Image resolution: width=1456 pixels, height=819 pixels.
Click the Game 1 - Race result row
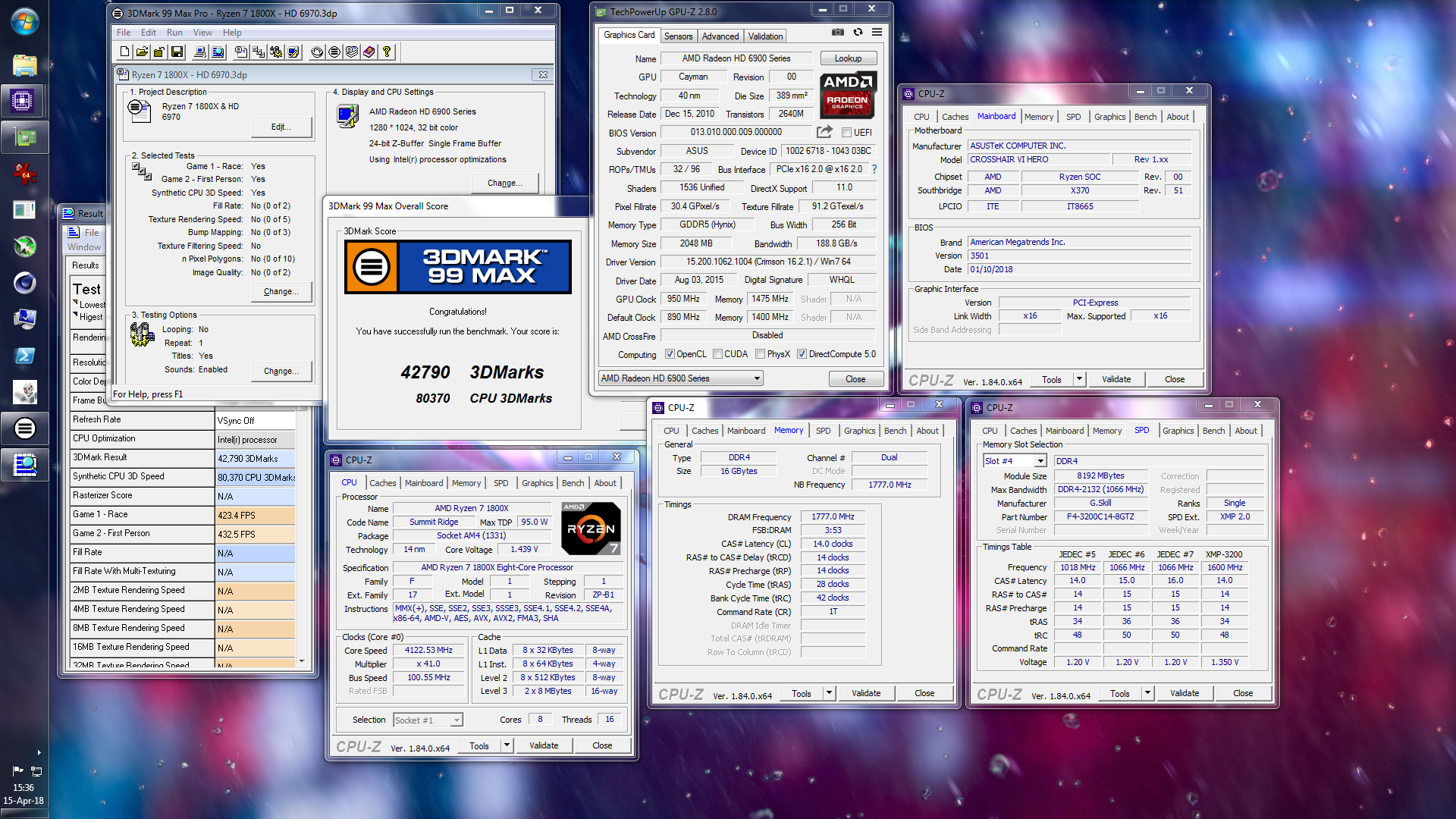point(182,515)
